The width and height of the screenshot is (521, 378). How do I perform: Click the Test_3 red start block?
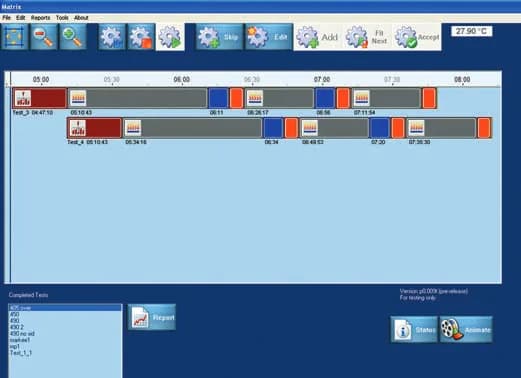pyautogui.click(x=40, y=98)
